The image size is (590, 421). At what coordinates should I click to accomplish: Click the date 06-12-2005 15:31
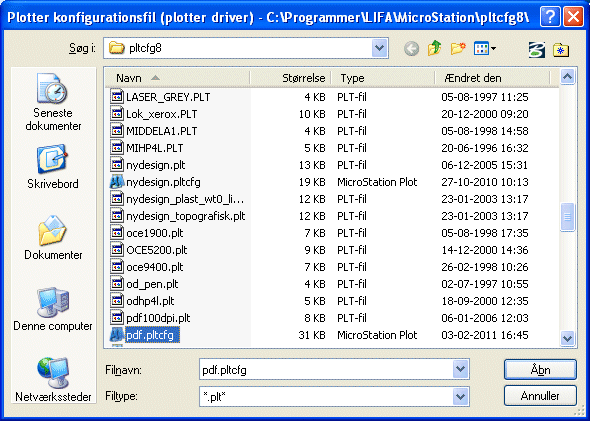(485, 165)
